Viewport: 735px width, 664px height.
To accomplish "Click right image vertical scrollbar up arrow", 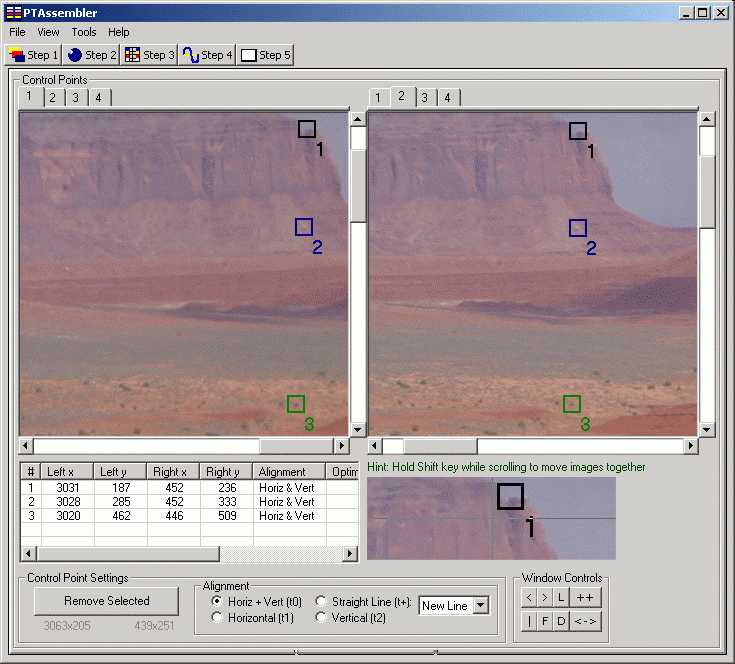I will pyautogui.click(x=707, y=119).
